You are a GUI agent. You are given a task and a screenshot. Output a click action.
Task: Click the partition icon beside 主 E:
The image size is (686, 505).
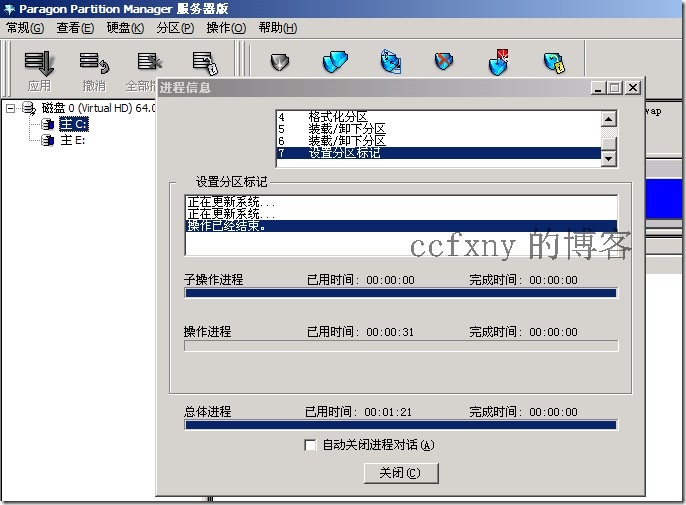tap(48, 140)
